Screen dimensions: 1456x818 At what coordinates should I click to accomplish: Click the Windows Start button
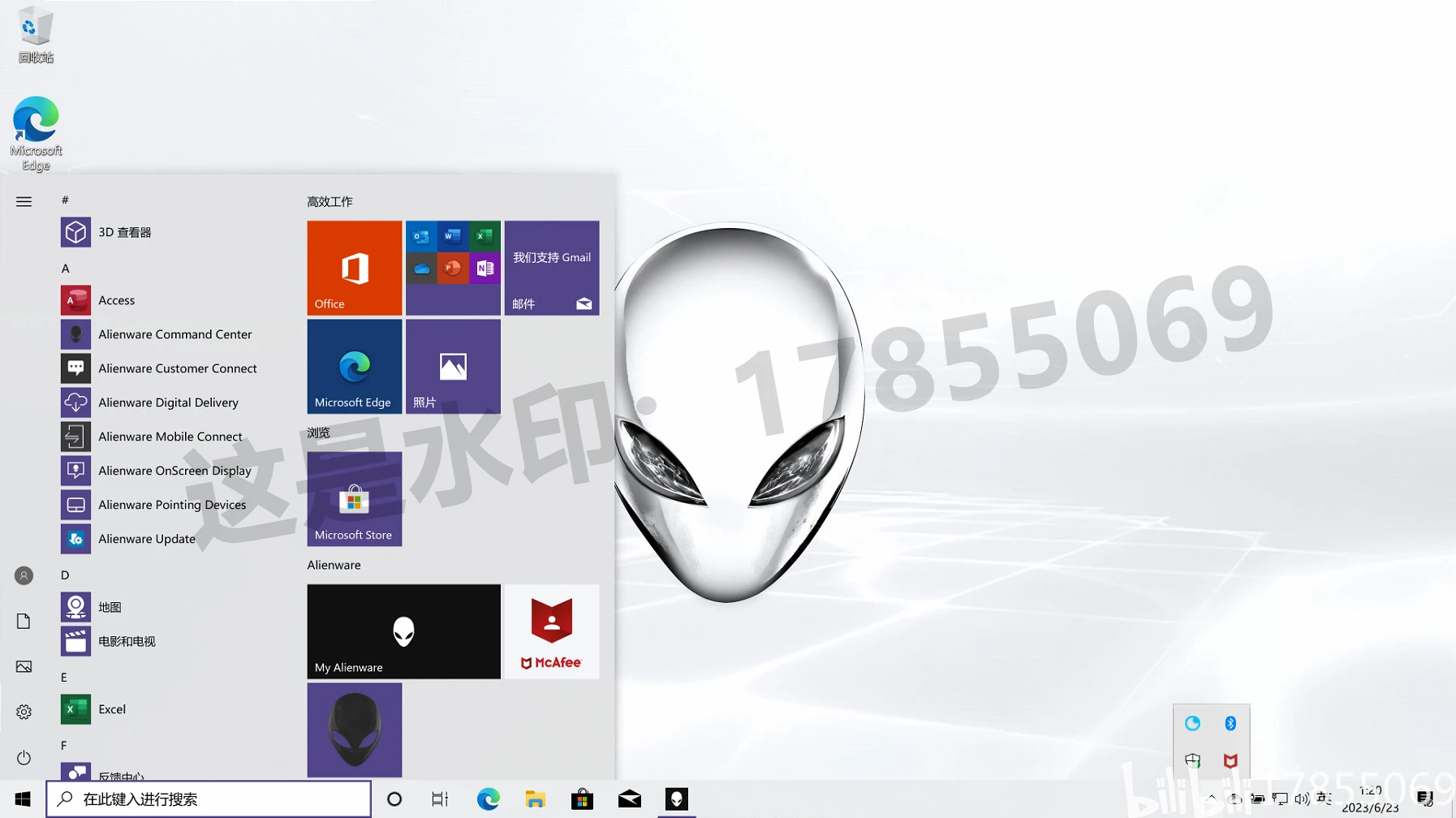click(23, 799)
